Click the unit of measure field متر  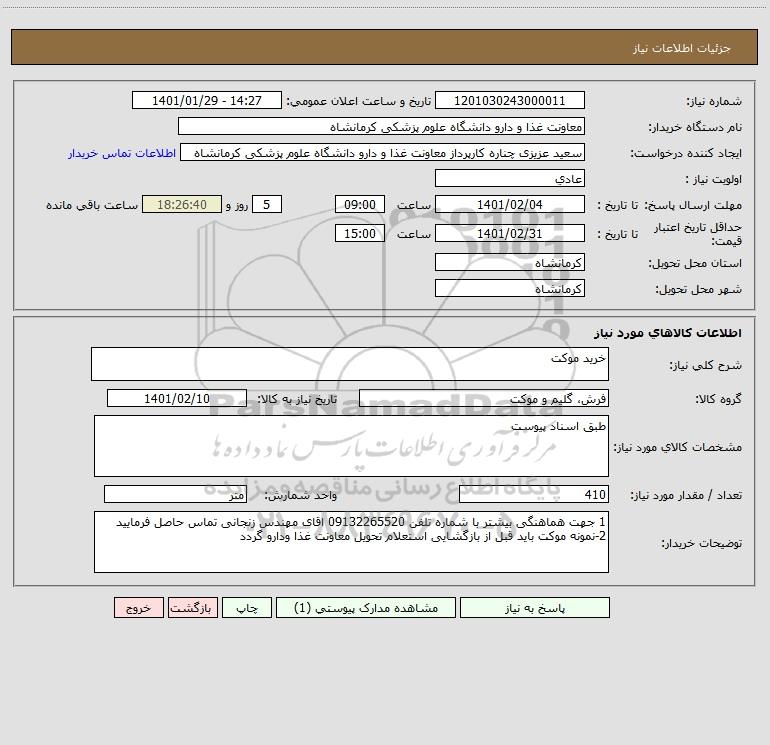[x=175, y=495]
